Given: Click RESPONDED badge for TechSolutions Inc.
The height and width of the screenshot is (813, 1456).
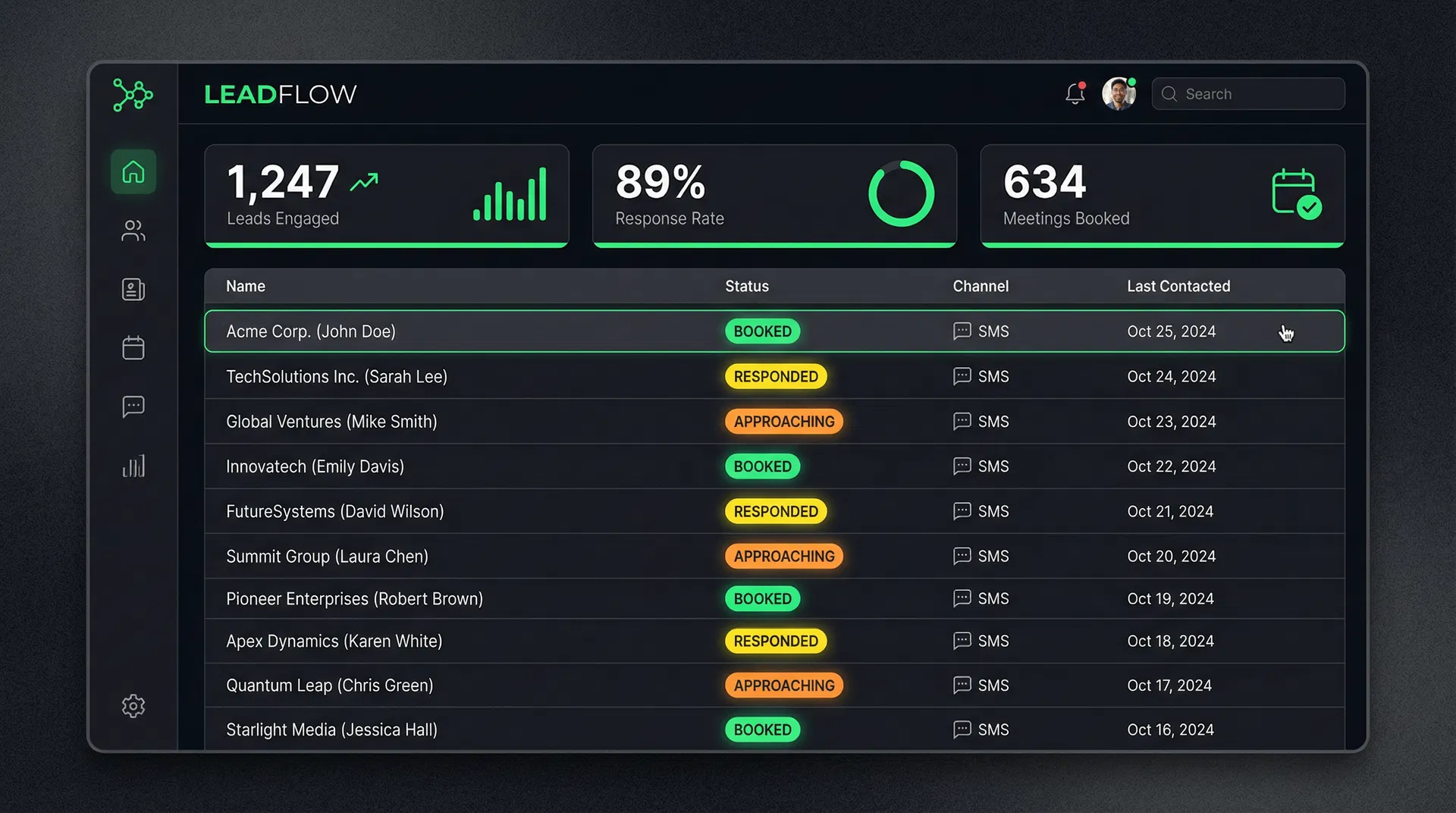Looking at the screenshot, I should [775, 376].
